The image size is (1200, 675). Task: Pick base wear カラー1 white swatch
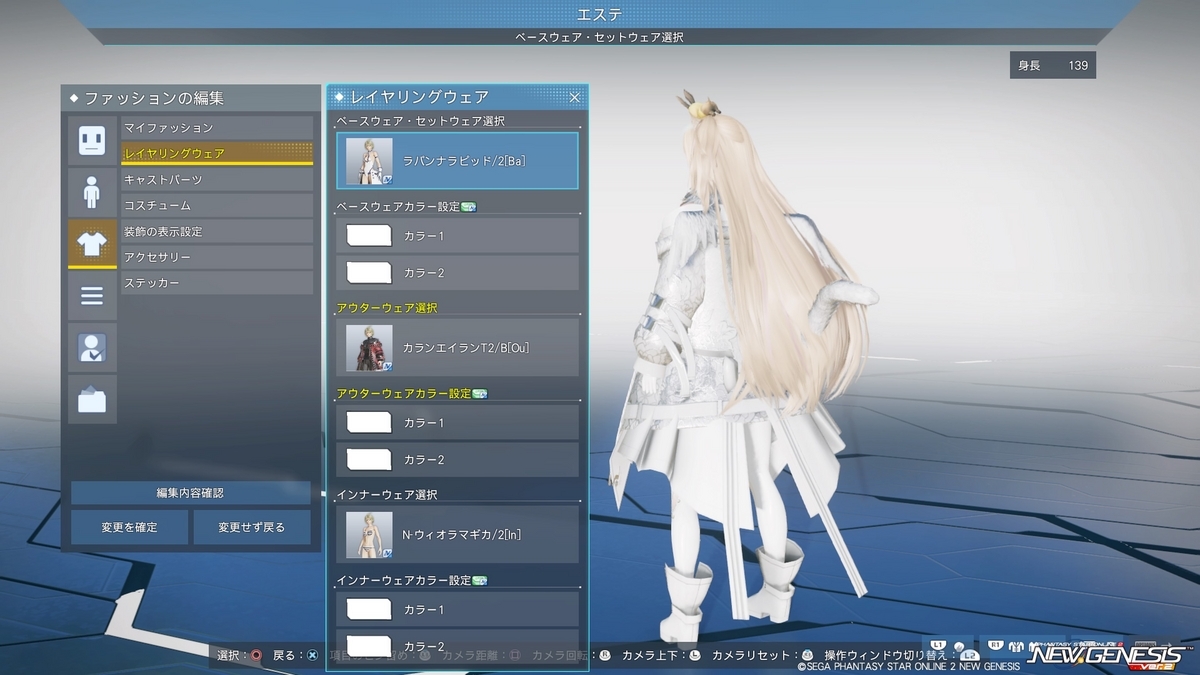[x=368, y=236]
